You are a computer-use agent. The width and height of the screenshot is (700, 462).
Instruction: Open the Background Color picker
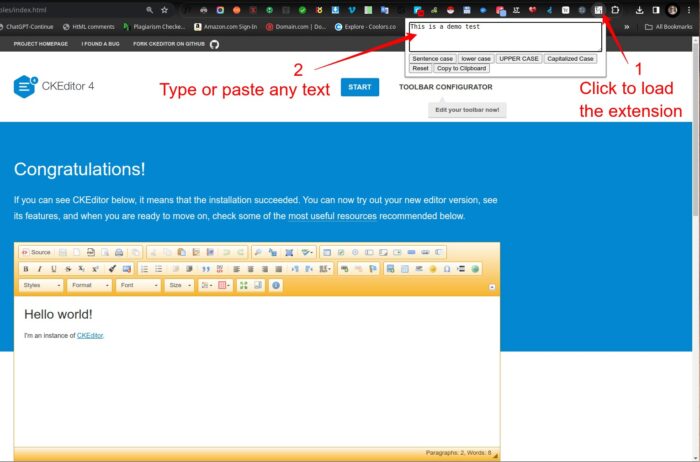tap(223, 285)
